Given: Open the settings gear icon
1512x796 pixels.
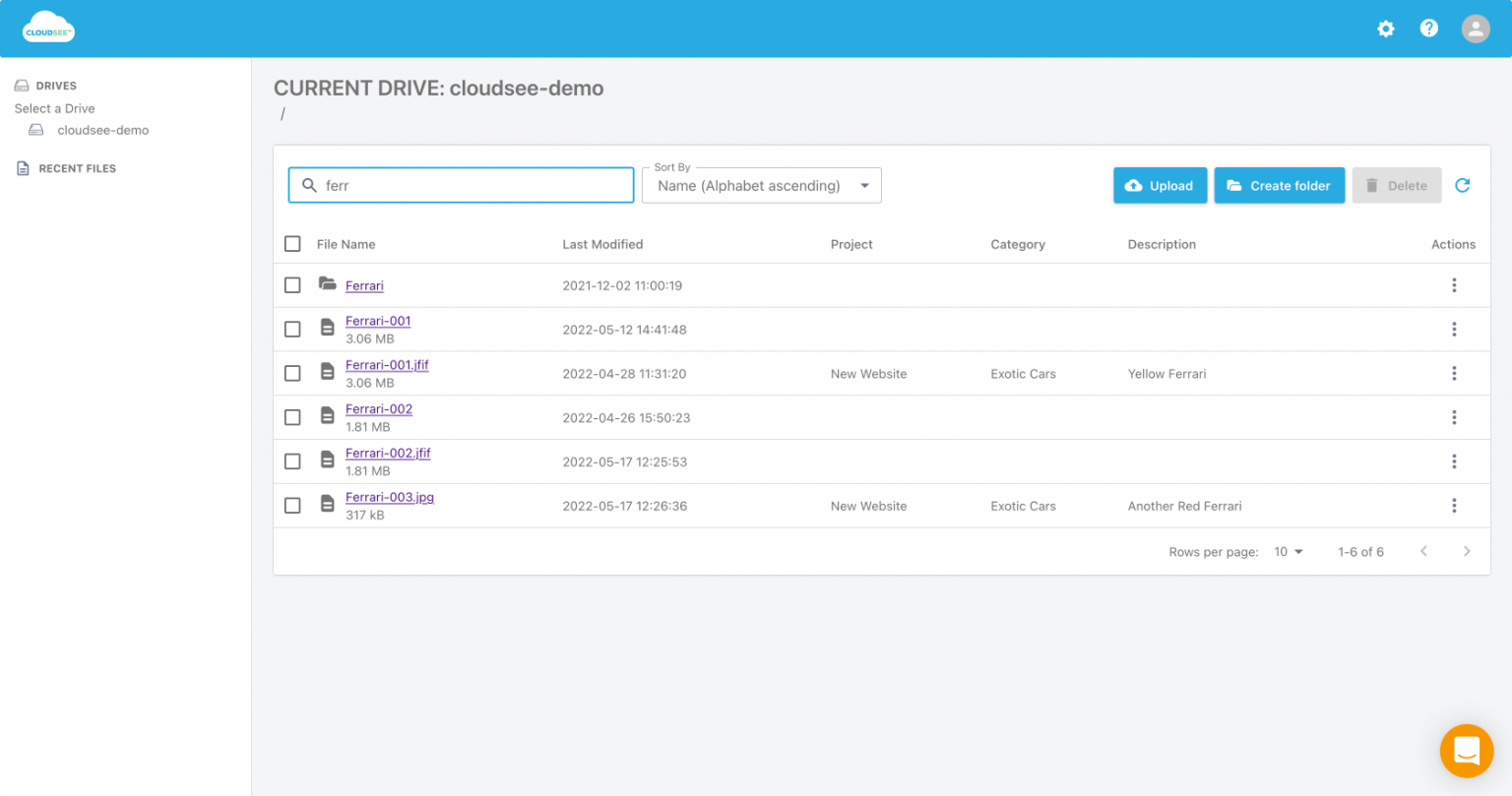Looking at the screenshot, I should [x=1385, y=29].
